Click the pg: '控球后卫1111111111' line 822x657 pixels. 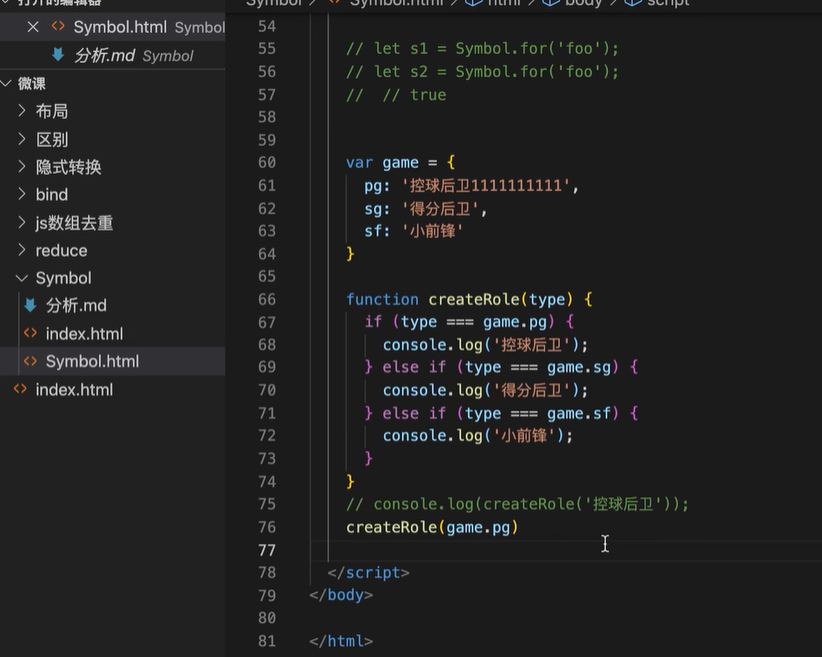click(x=471, y=186)
